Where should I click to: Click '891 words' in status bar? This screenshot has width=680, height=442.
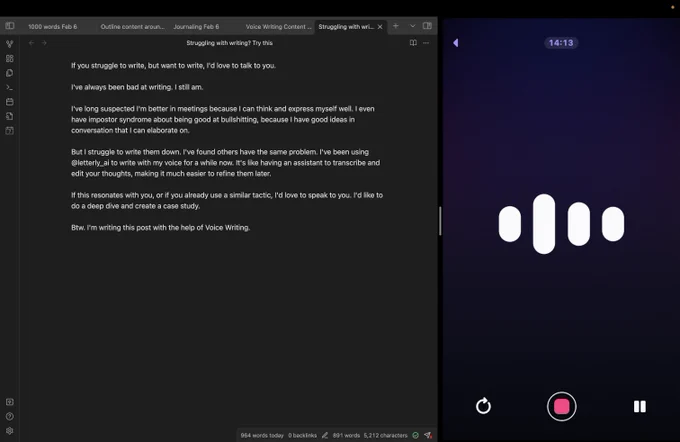[x=346, y=435]
